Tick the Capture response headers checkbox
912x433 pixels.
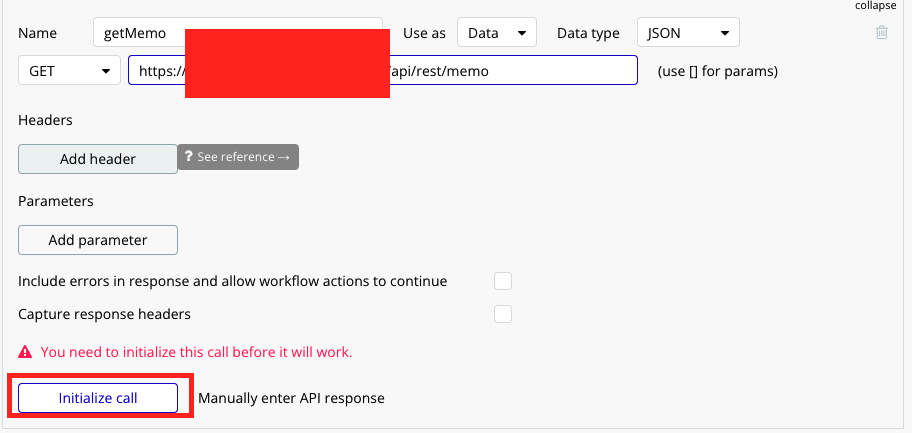point(503,314)
